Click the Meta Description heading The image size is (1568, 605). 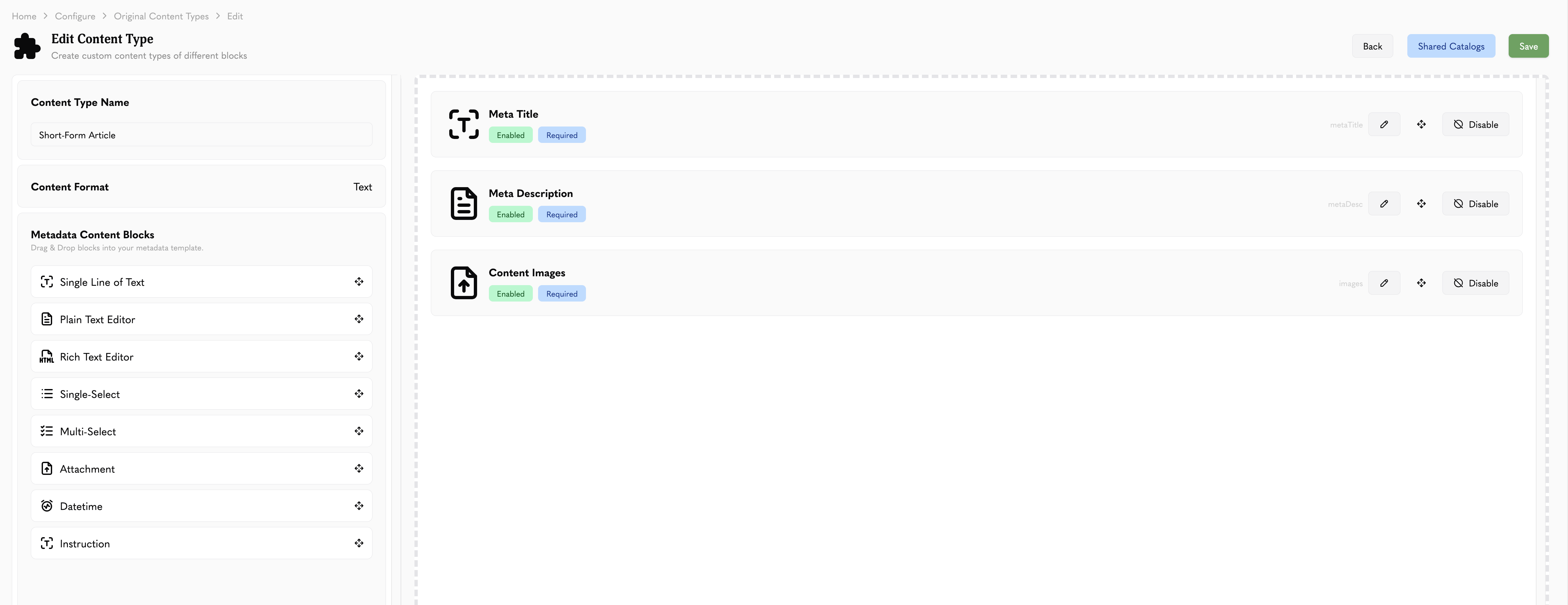click(x=531, y=193)
